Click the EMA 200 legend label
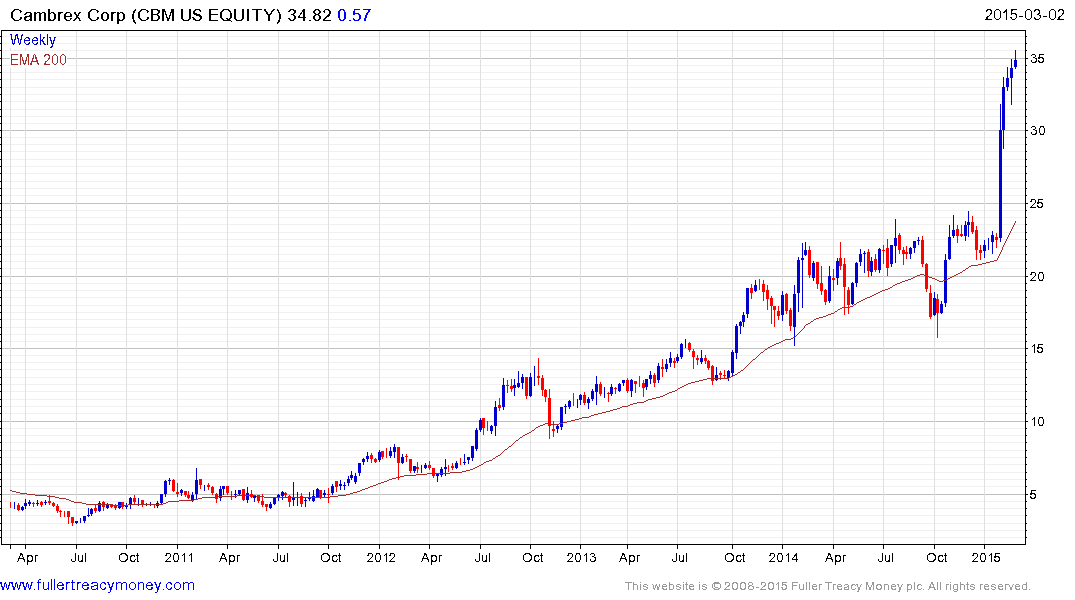Image resolution: width=1075 pixels, height=600 pixels. 38,60
